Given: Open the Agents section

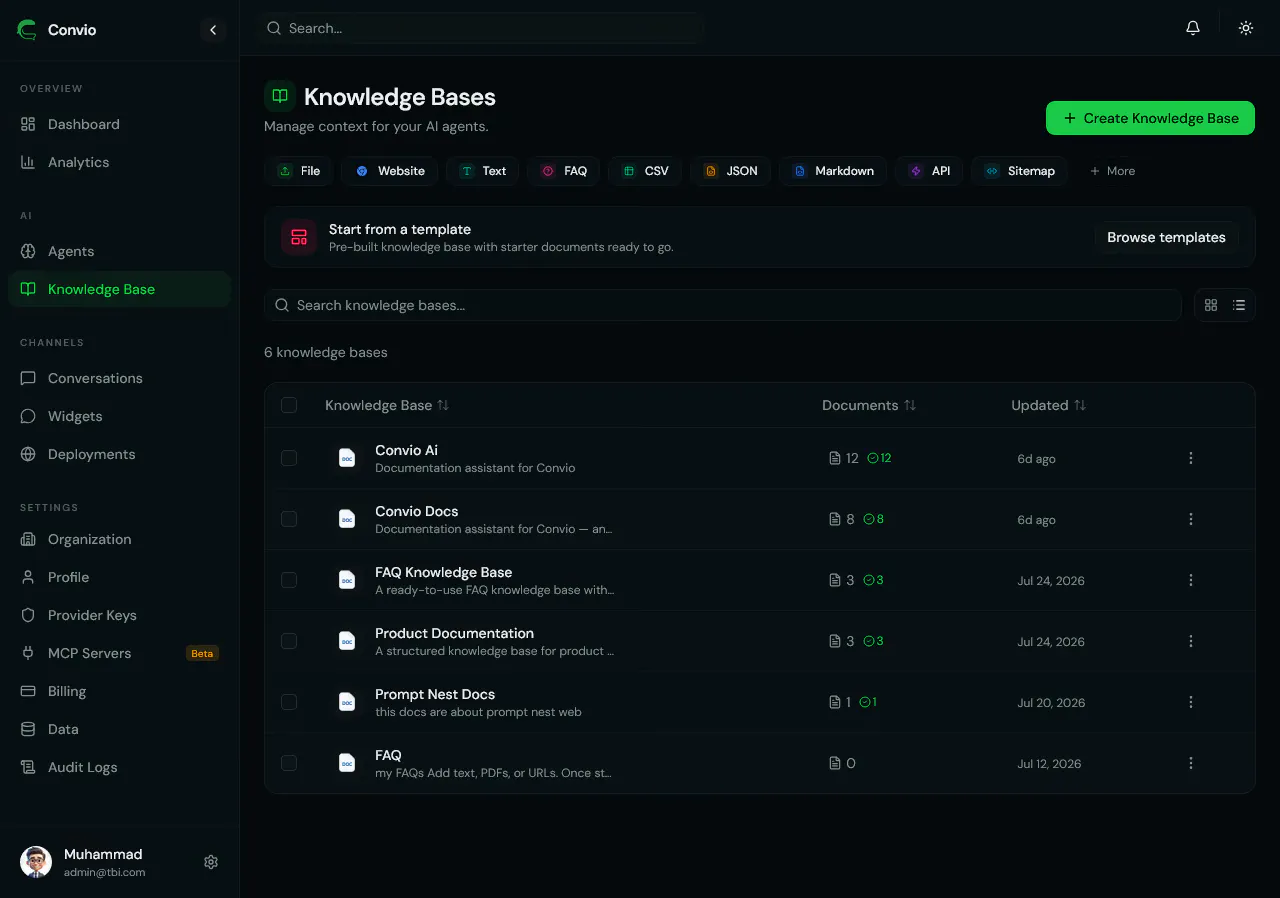Looking at the screenshot, I should [120, 251].
